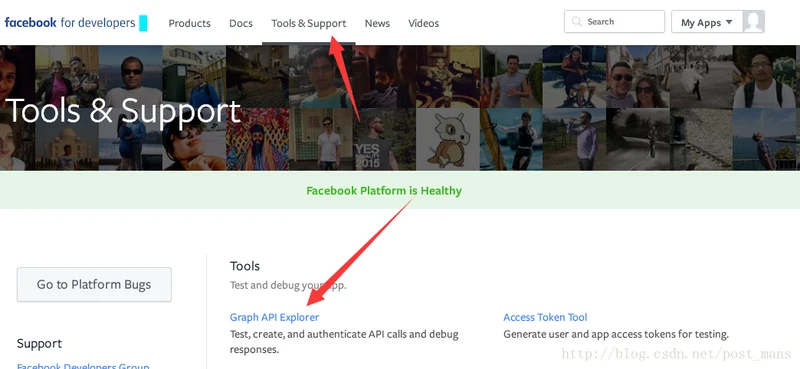
Task: Expand the My Apps dropdown
Action: click(x=707, y=22)
